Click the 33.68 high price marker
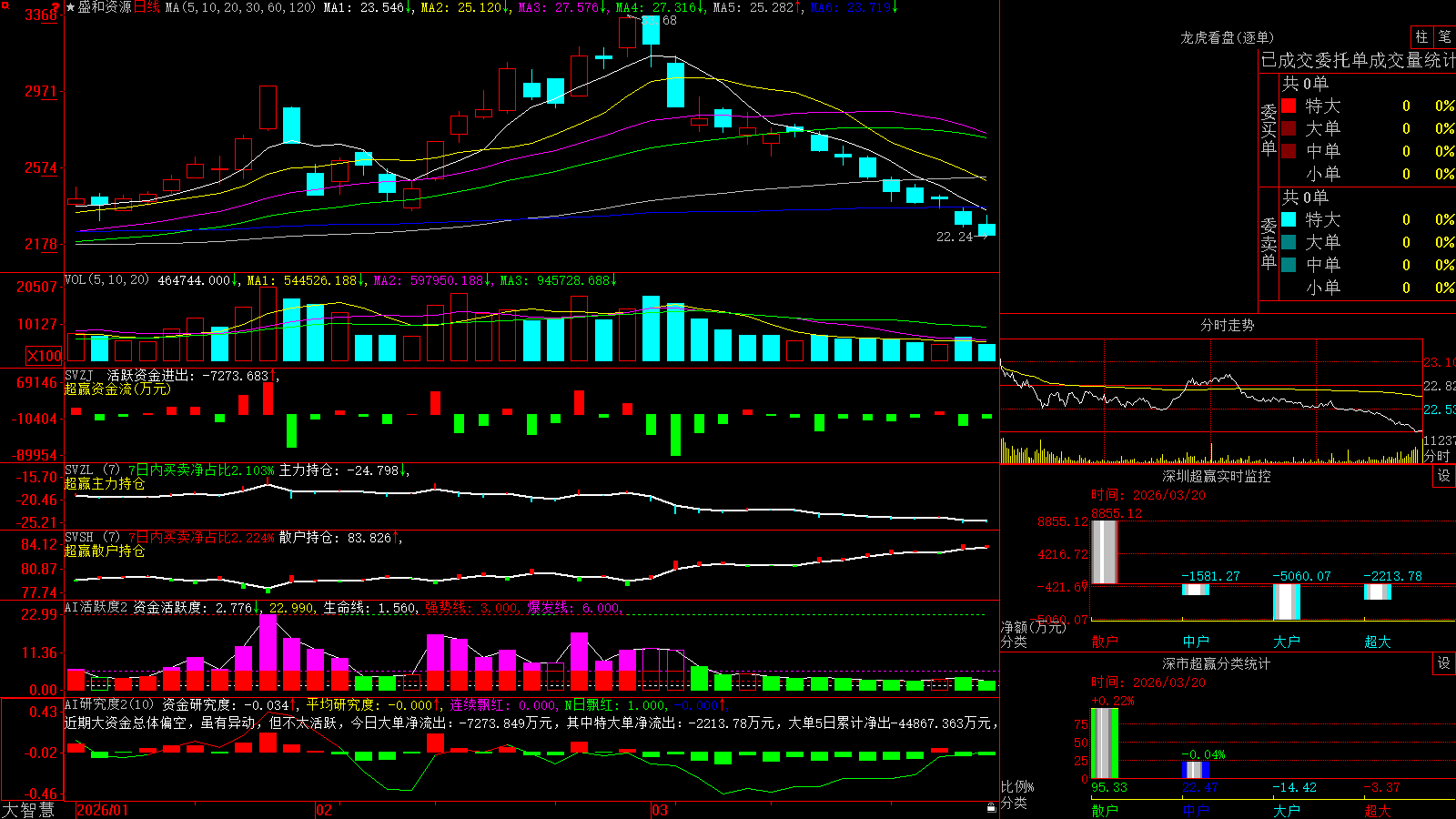1456x819 pixels. 660,20
